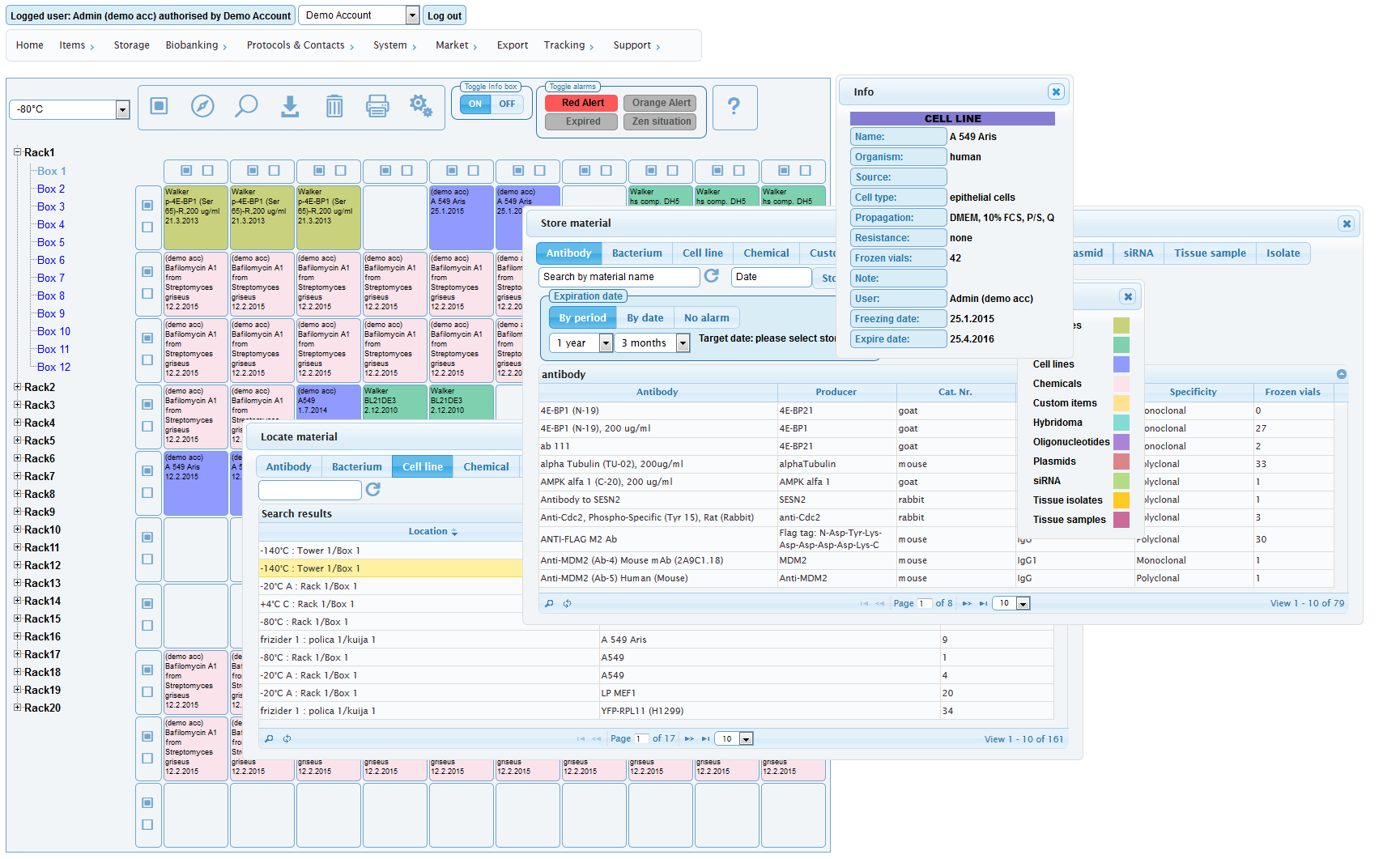Screen dimensions: 1400x859
Task: Open the 3 months period dropdown
Action: click(x=683, y=343)
